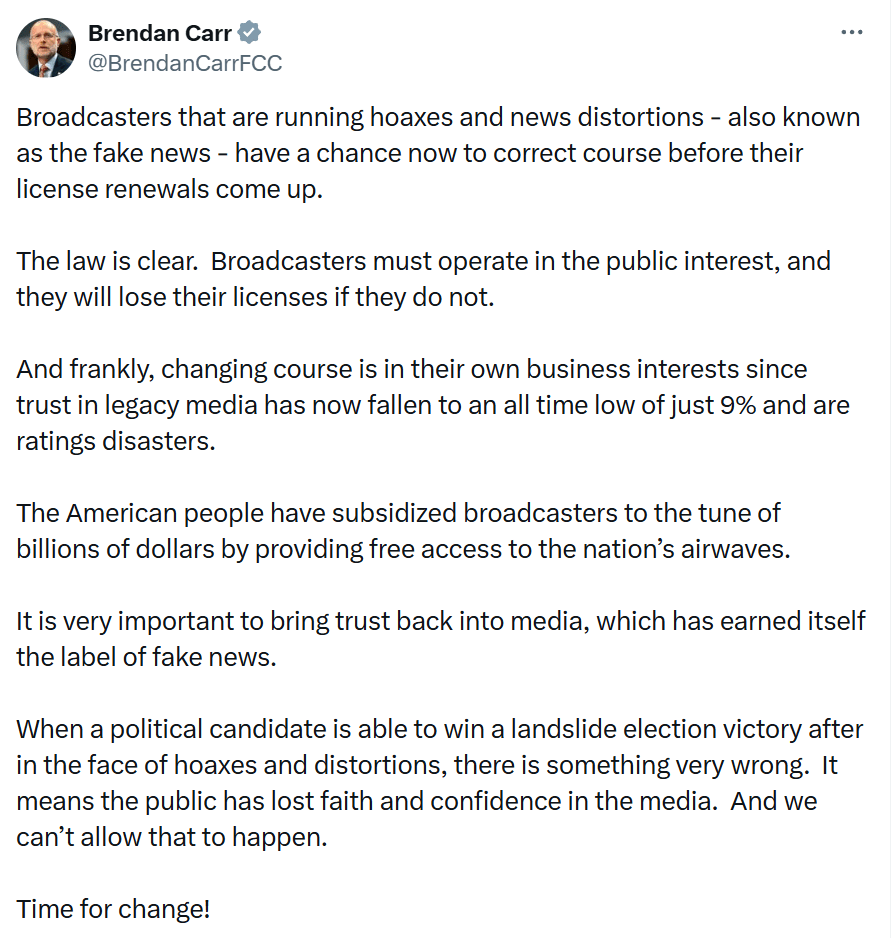Click the phrase "can't allow that to happen"

(x=171, y=837)
